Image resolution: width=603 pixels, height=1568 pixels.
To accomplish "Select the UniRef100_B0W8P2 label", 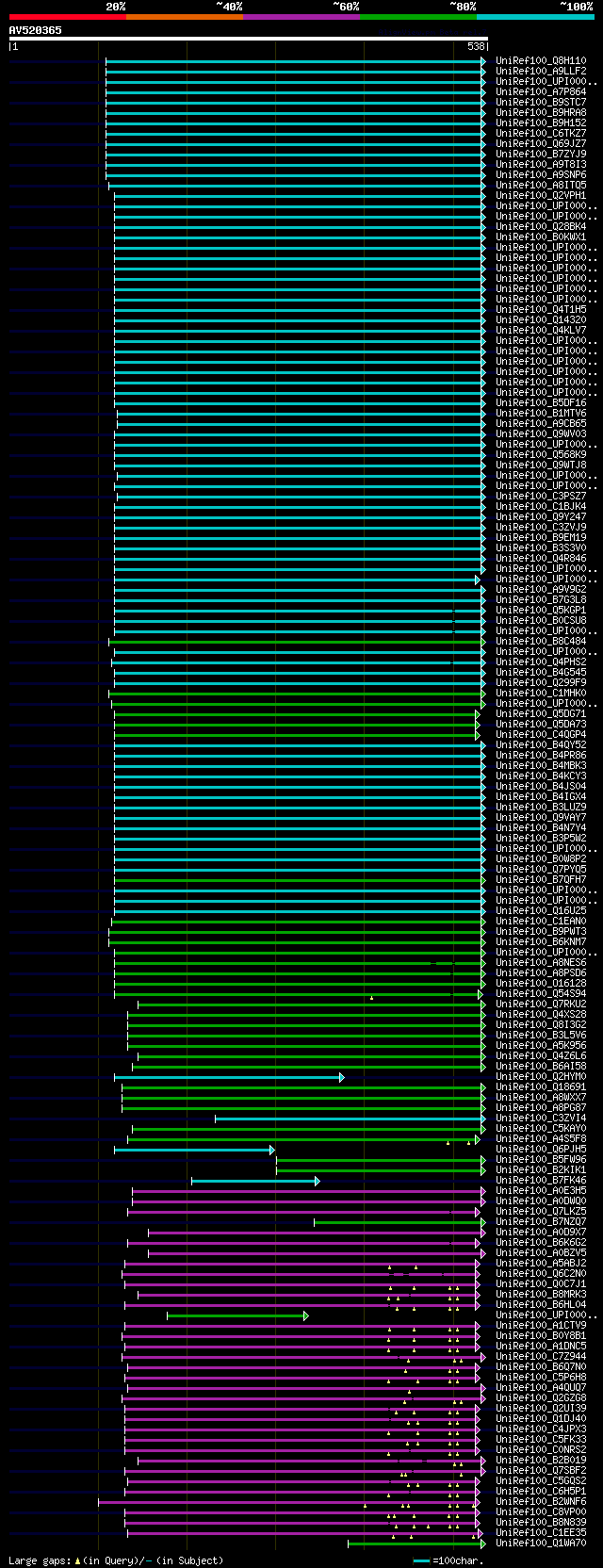I will tap(541, 859).
